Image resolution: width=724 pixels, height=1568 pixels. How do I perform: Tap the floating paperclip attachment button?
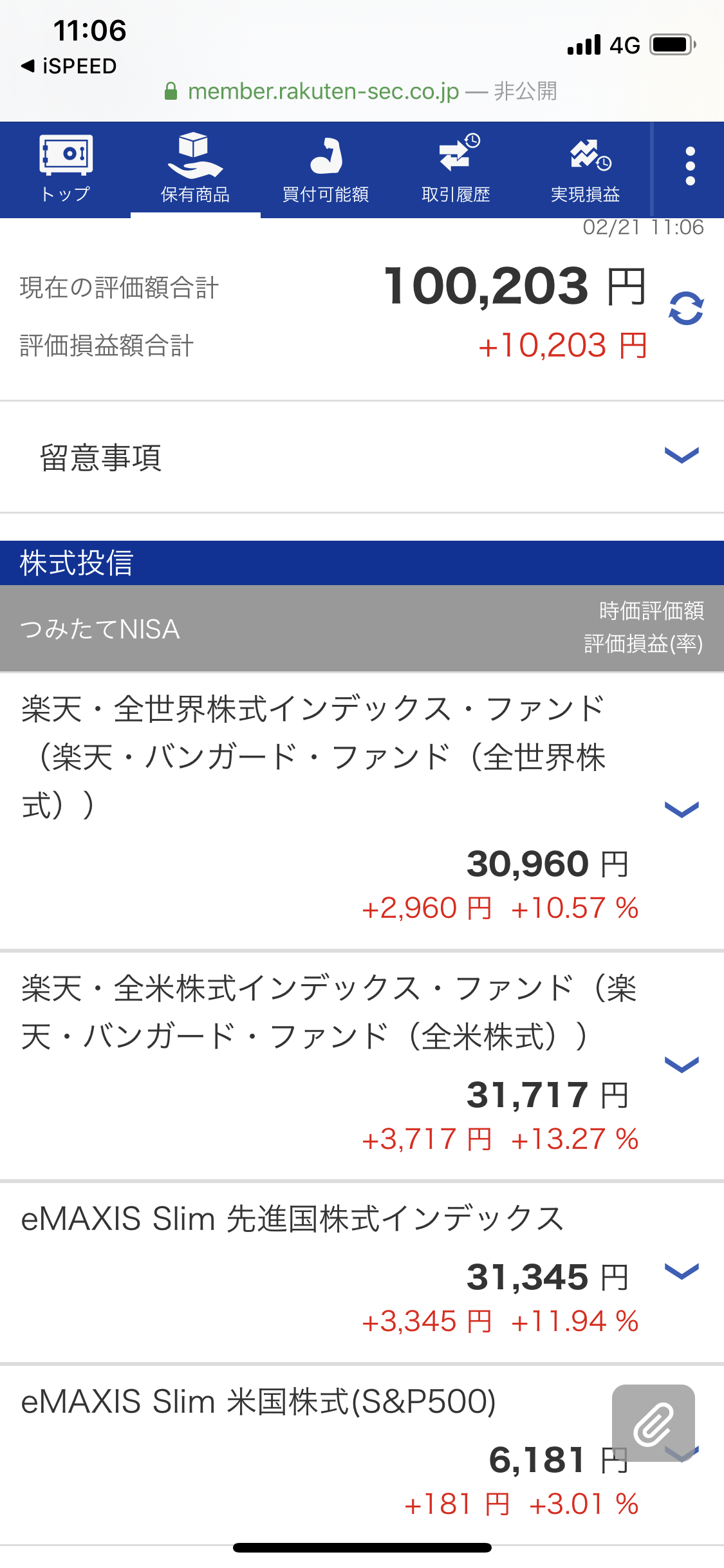pyautogui.click(x=653, y=1423)
